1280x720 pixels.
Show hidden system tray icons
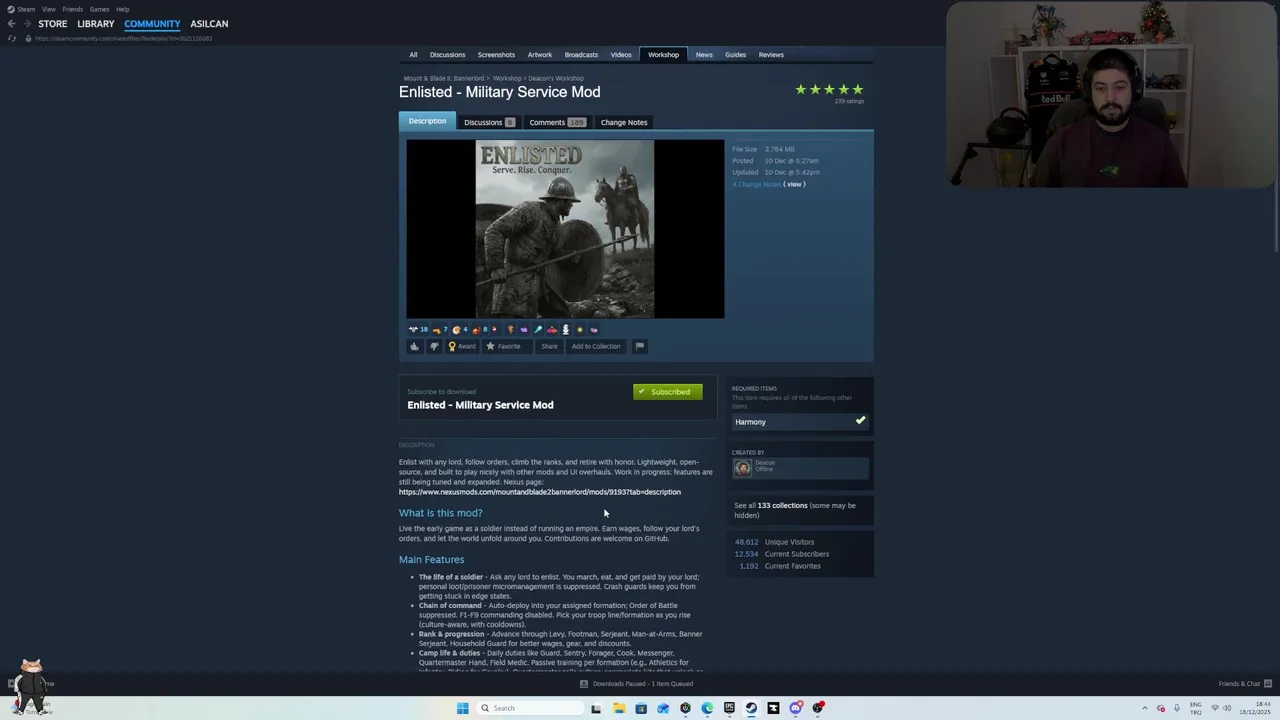[1145, 708]
